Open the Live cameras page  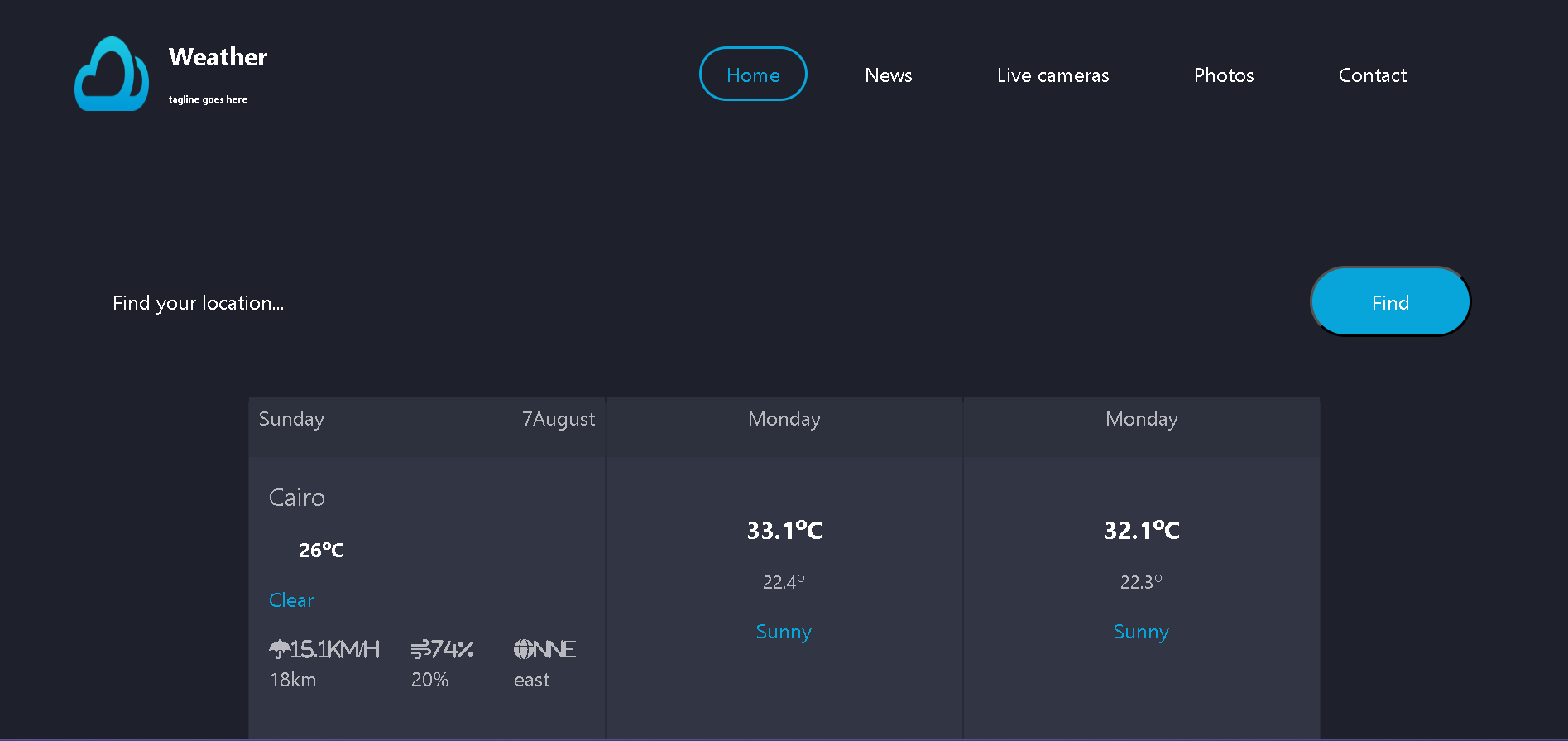pyautogui.click(x=1053, y=75)
